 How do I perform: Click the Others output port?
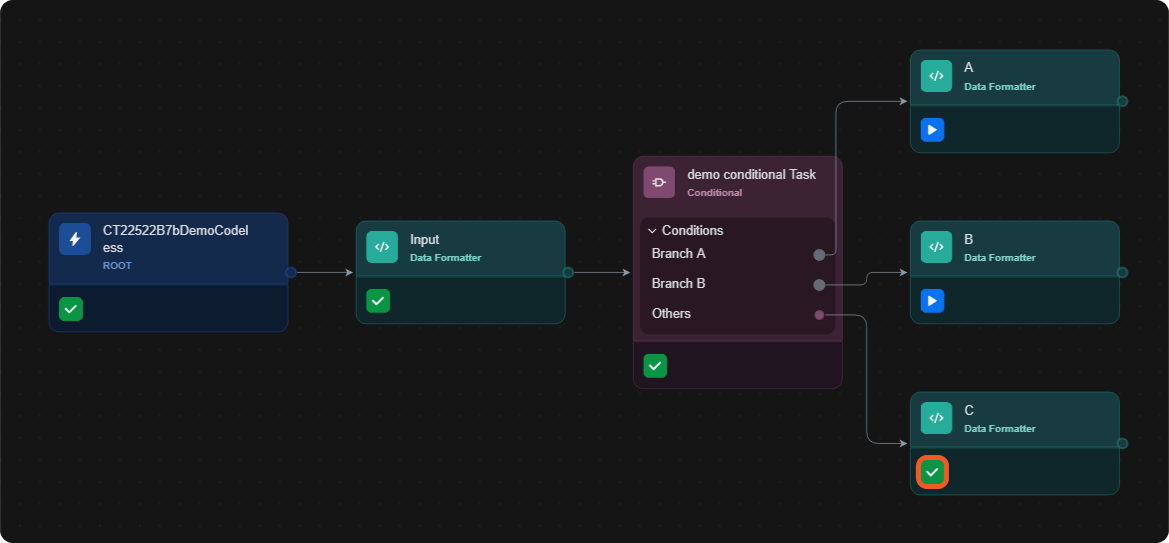819,315
